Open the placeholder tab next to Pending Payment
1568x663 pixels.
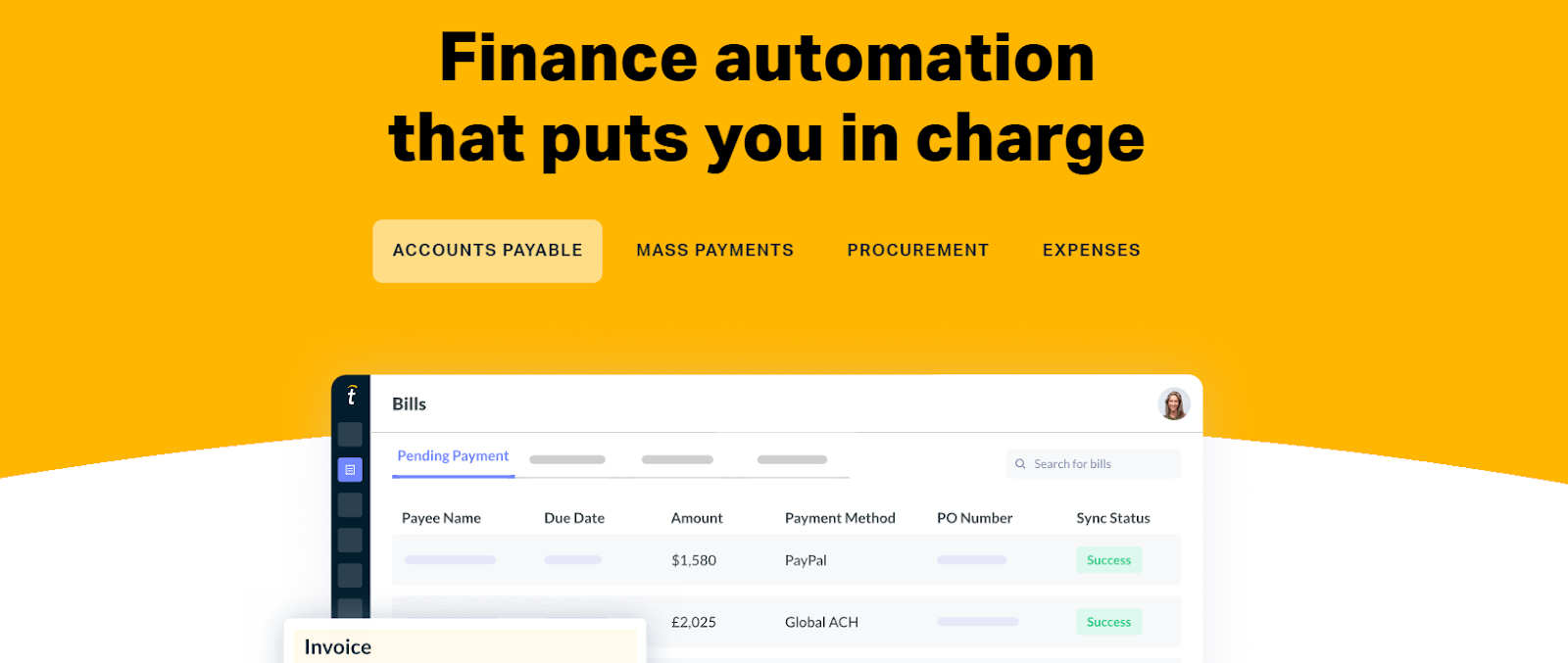point(567,459)
